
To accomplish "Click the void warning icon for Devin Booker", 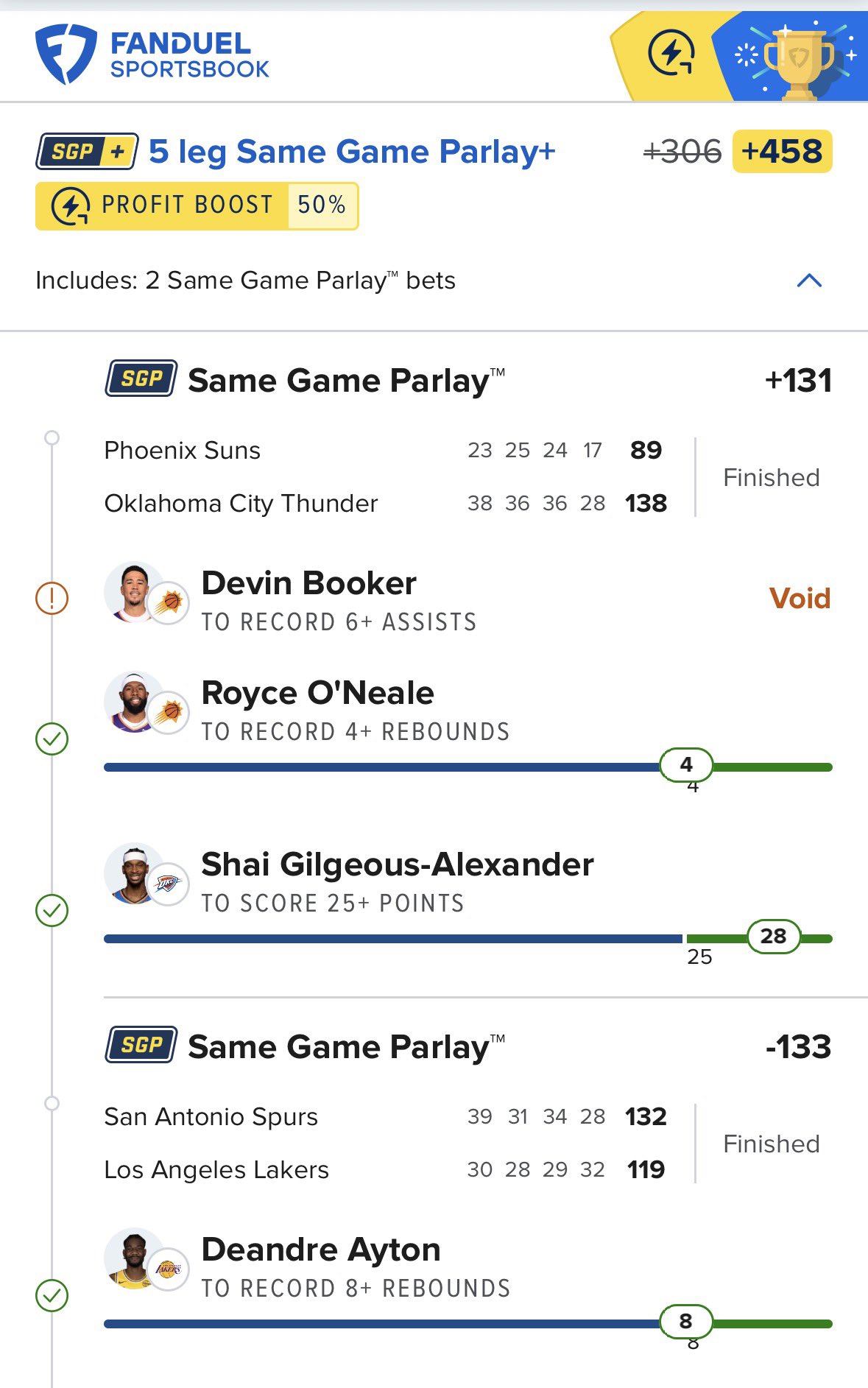I will tap(52, 598).
